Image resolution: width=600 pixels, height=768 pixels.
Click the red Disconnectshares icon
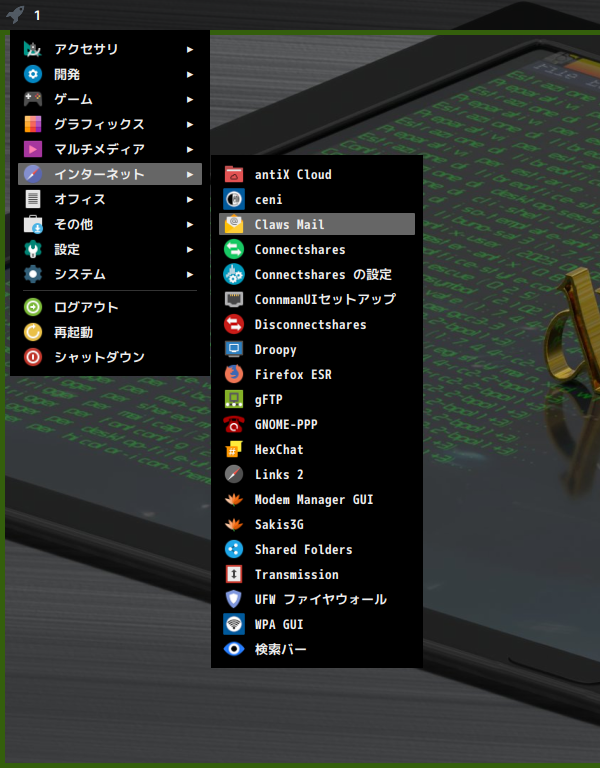pyautogui.click(x=234, y=324)
